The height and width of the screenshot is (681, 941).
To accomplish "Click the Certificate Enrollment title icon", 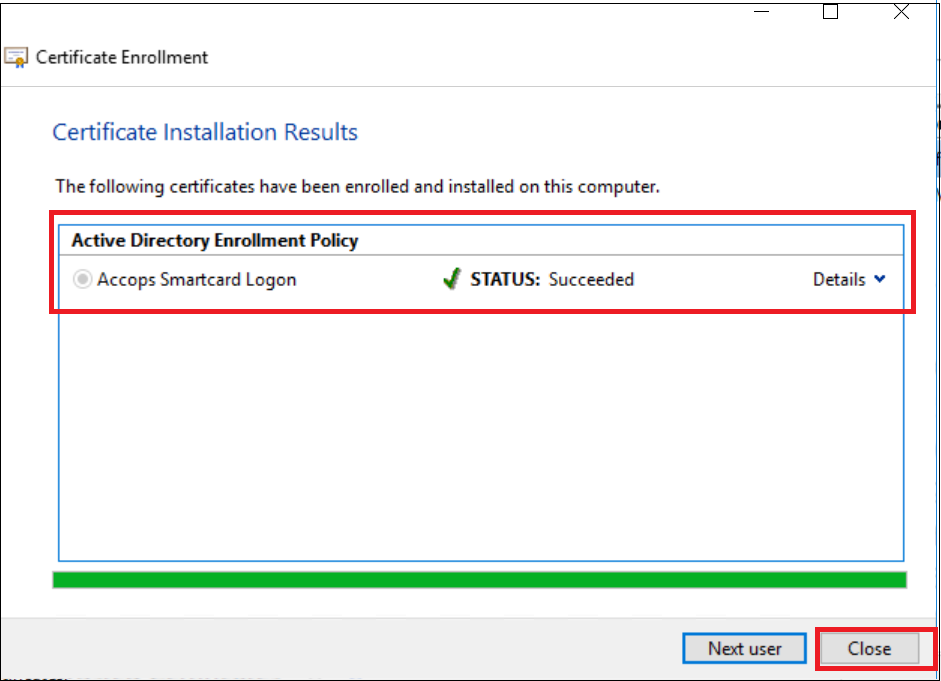I will [x=16, y=58].
